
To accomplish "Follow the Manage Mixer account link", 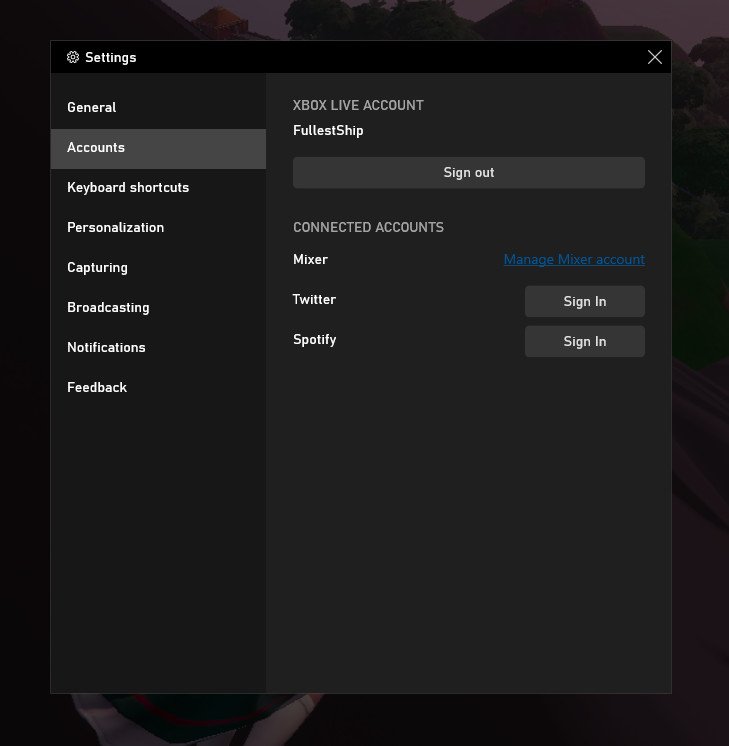I will (x=574, y=259).
